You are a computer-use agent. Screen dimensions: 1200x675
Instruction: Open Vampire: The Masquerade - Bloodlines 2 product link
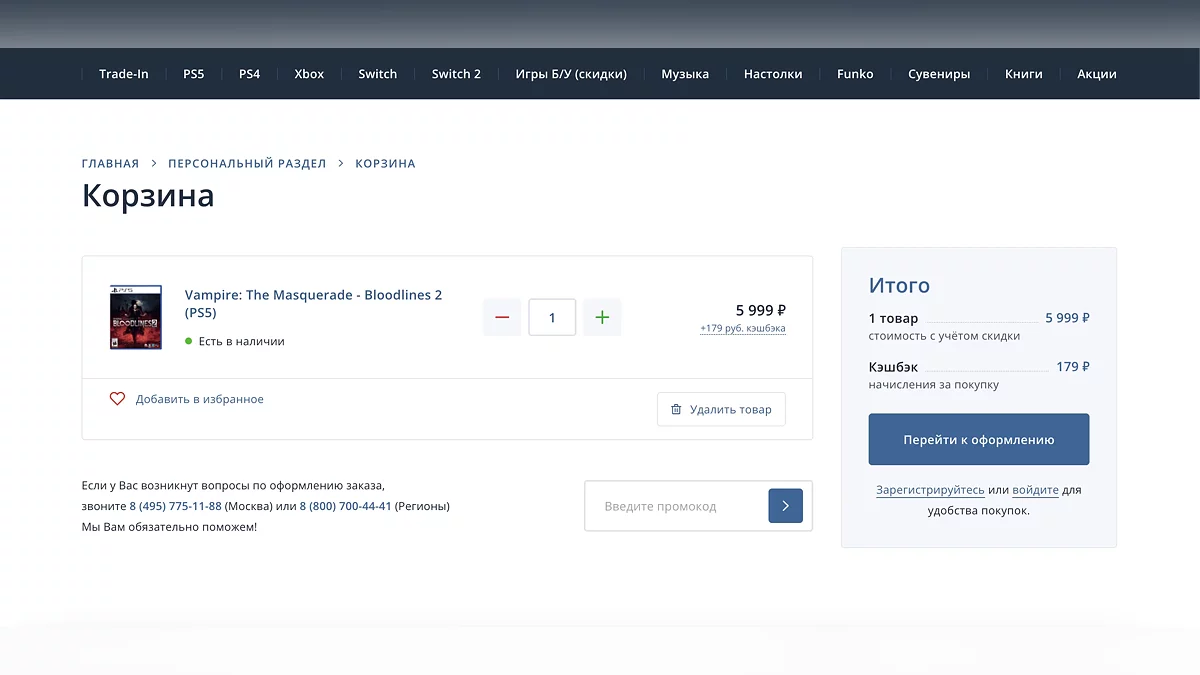tap(313, 303)
